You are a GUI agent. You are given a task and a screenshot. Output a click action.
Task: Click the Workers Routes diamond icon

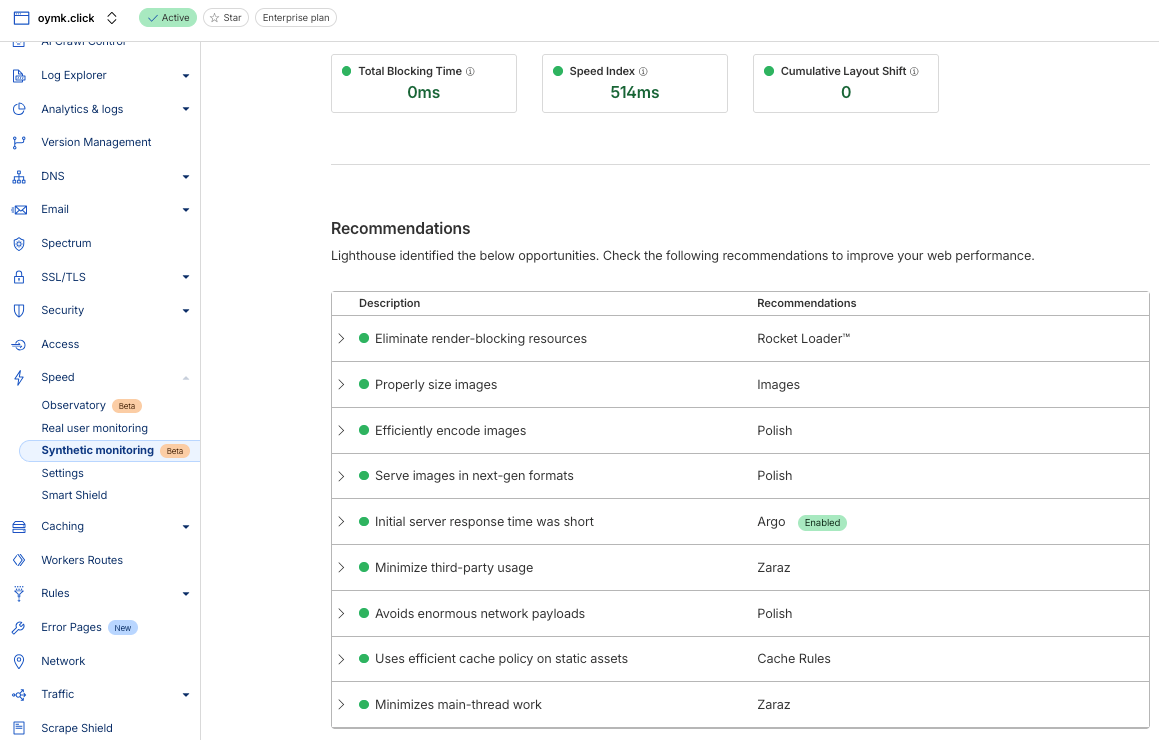pyautogui.click(x=19, y=560)
